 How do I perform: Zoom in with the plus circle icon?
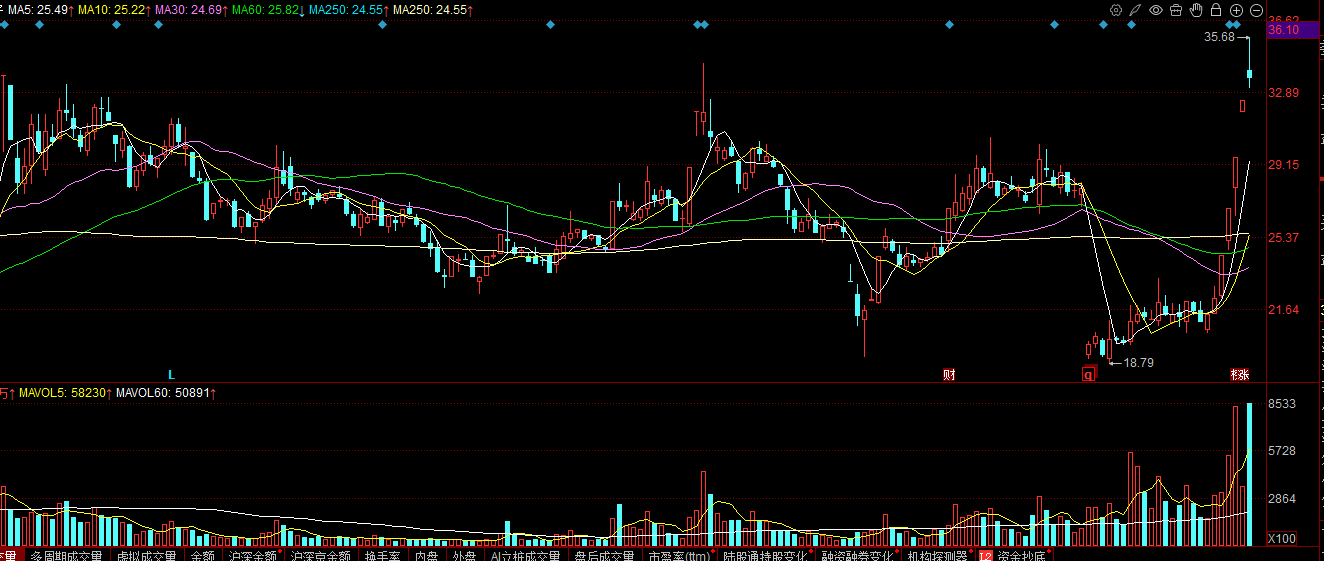pos(1236,9)
